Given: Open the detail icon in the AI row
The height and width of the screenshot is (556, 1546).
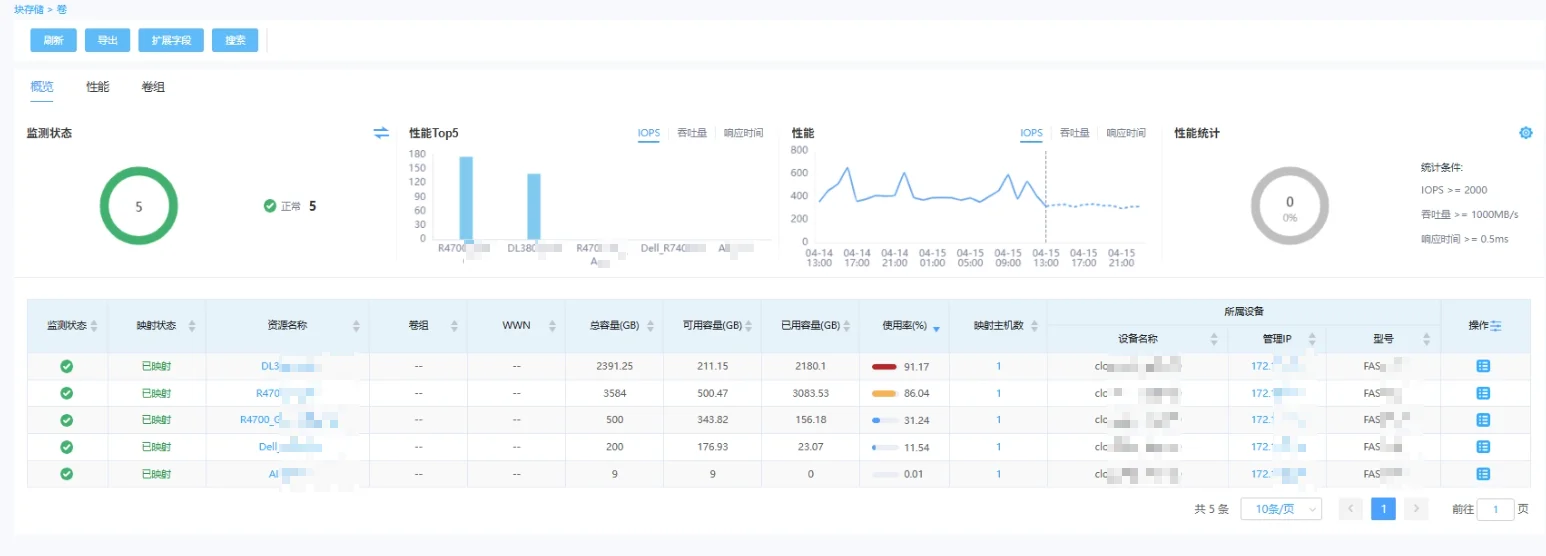Looking at the screenshot, I should [x=1483, y=474].
